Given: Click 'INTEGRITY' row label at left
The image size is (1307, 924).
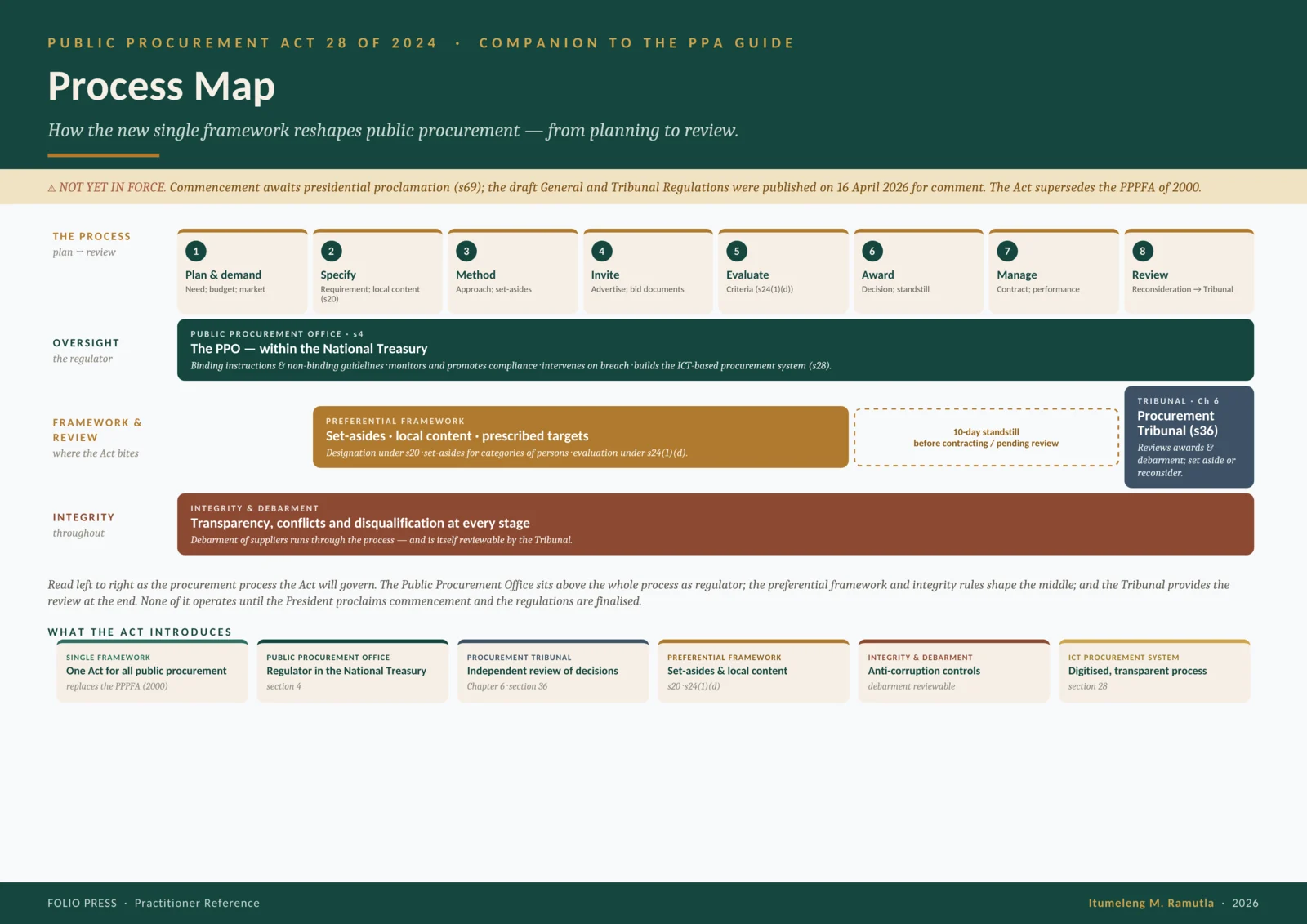Looking at the screenshot, I should pos(83,518).
